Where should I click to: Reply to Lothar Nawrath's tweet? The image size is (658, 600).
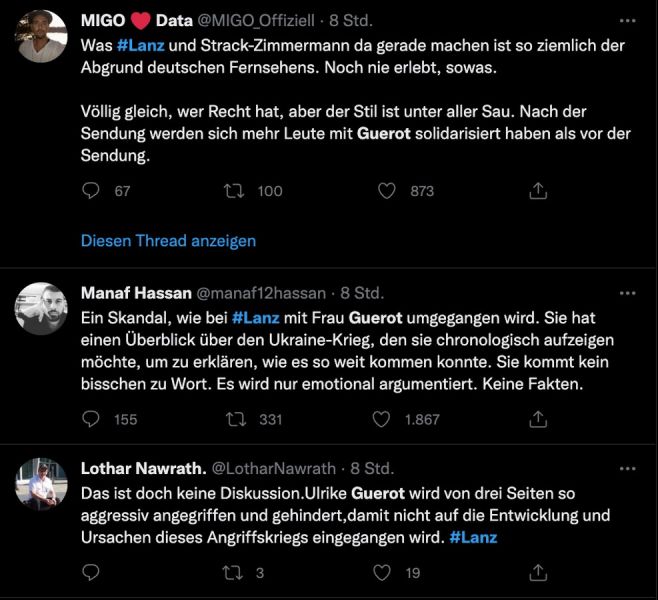coord(91,573)
